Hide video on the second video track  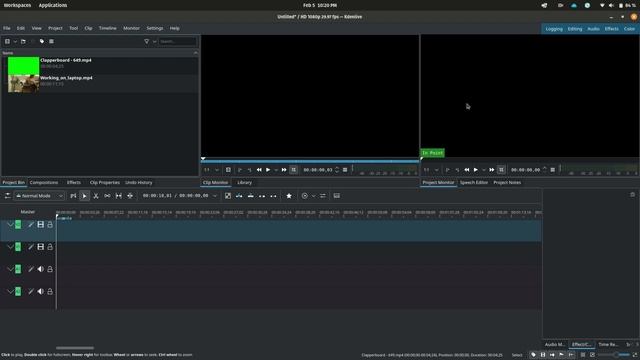point(40,247)
